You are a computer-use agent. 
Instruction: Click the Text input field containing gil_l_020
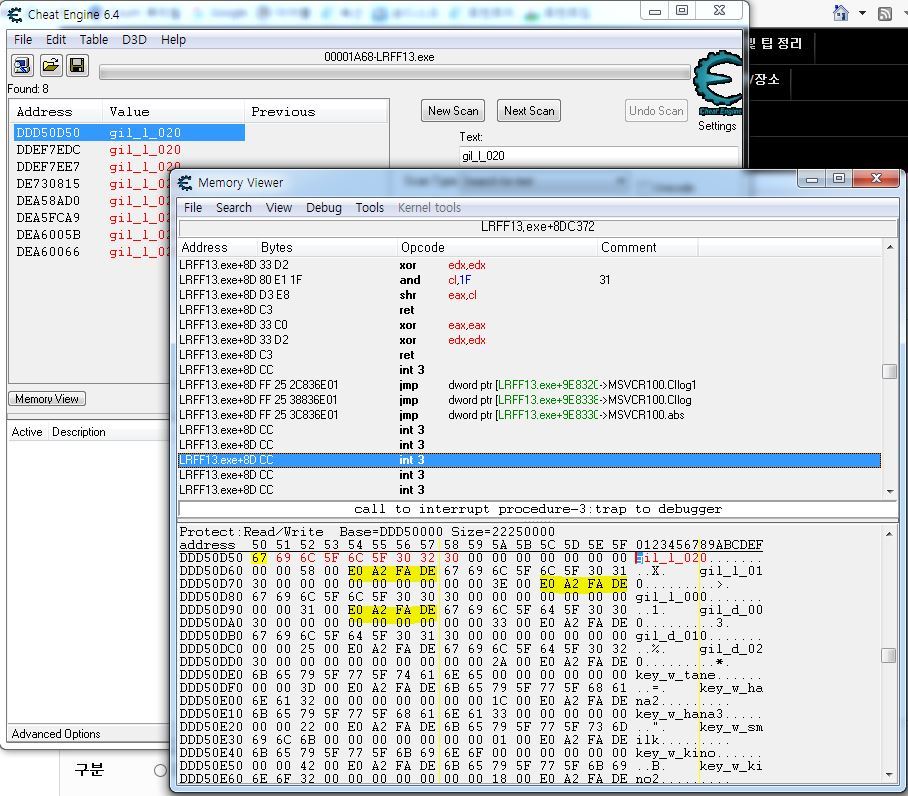(x=599, y=156)
